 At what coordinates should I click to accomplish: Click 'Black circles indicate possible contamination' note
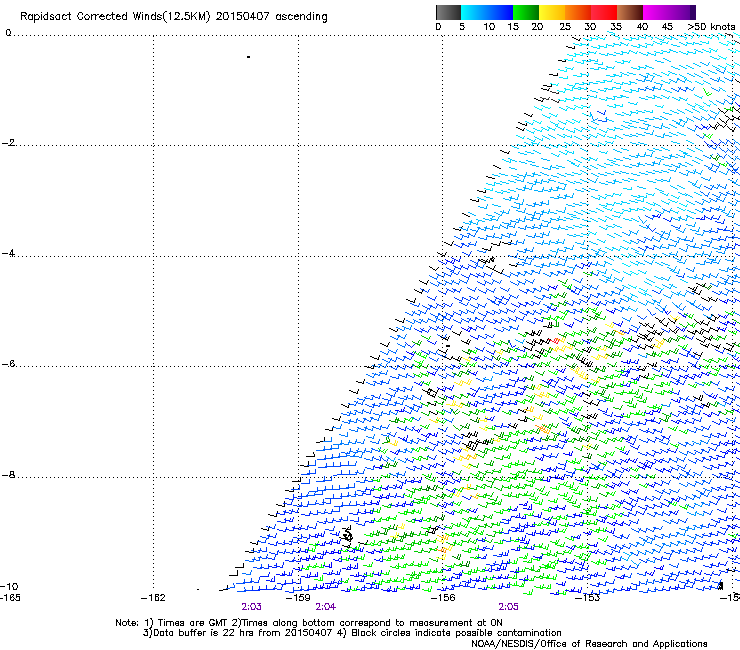coord(456,633)
